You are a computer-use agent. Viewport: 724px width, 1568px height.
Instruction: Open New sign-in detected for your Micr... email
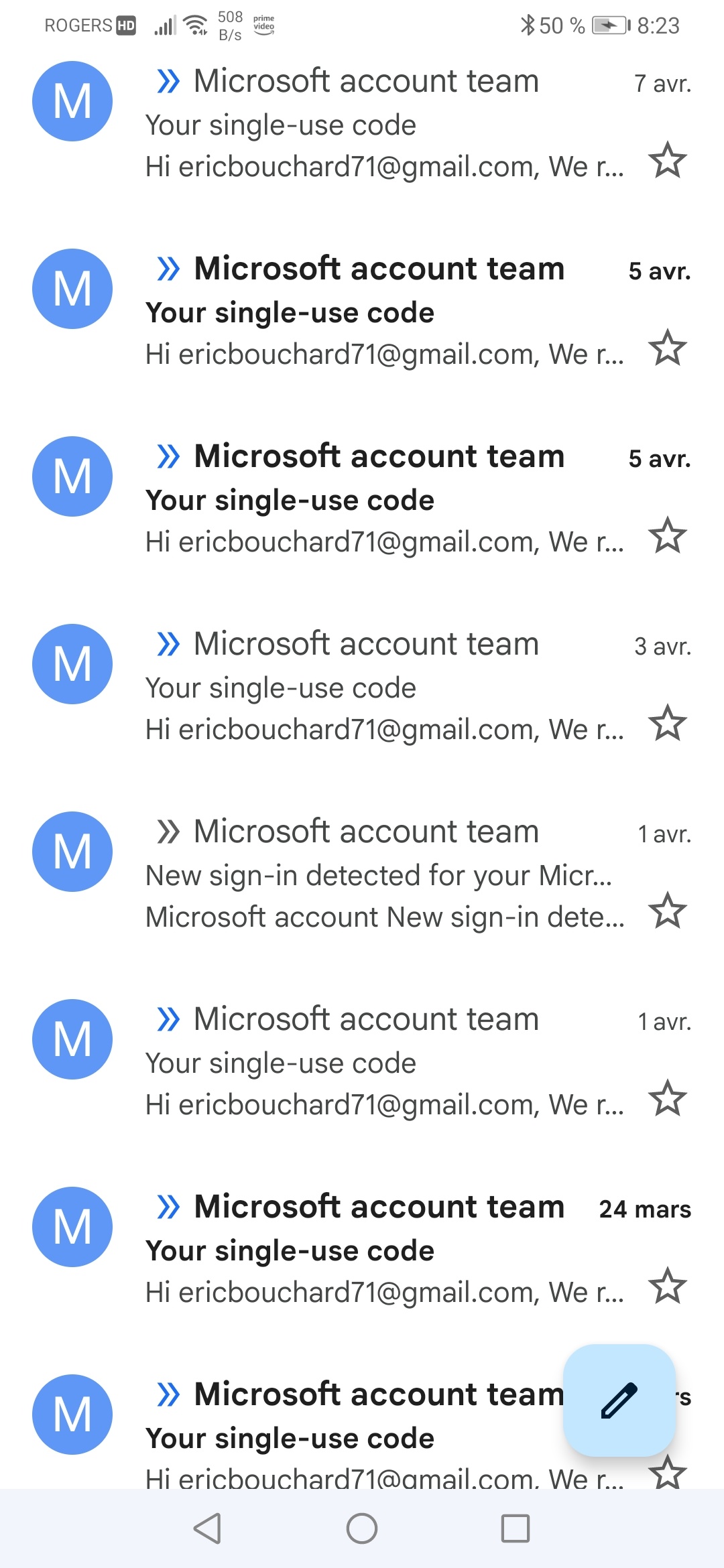362,875
